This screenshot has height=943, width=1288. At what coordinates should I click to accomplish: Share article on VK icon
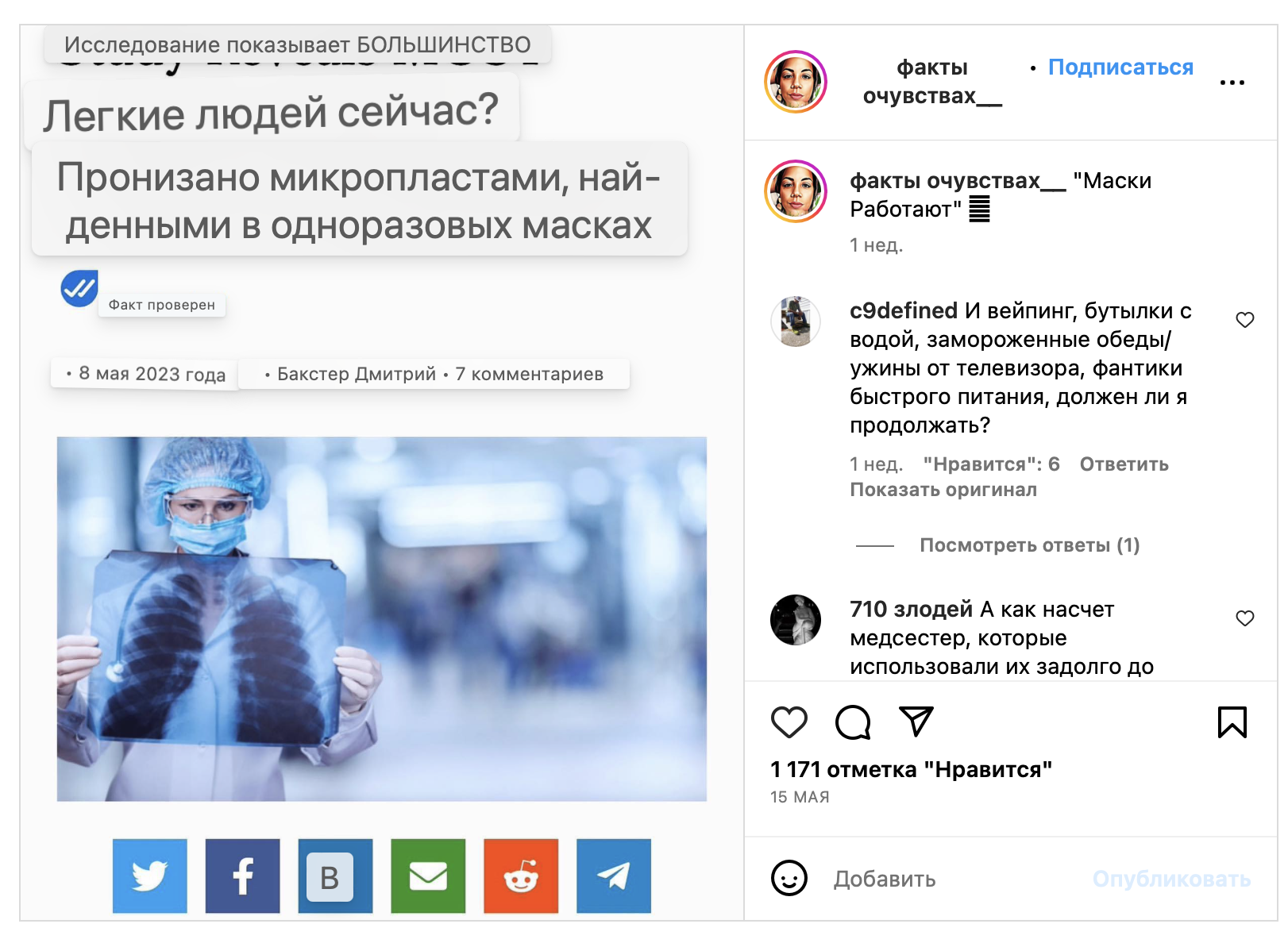click(x=336, y=876)
